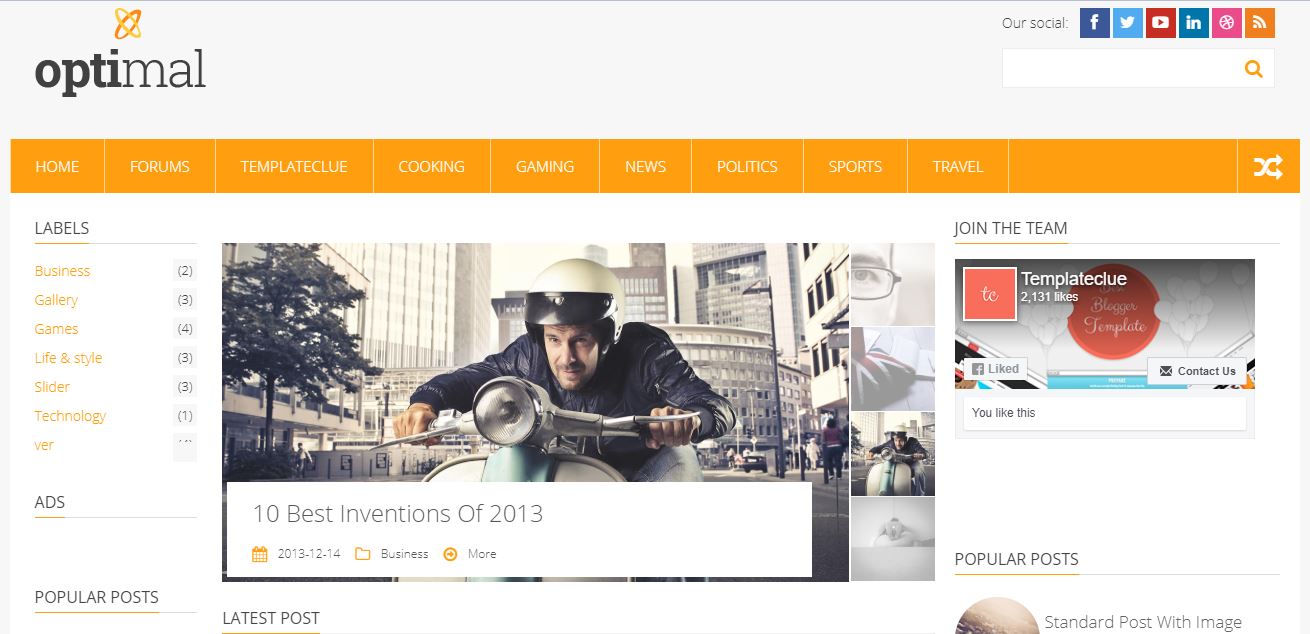This screenshot has width=1310, height=634.
Task: Go to the HOME menu item
Action: click(x=57, y=167)
